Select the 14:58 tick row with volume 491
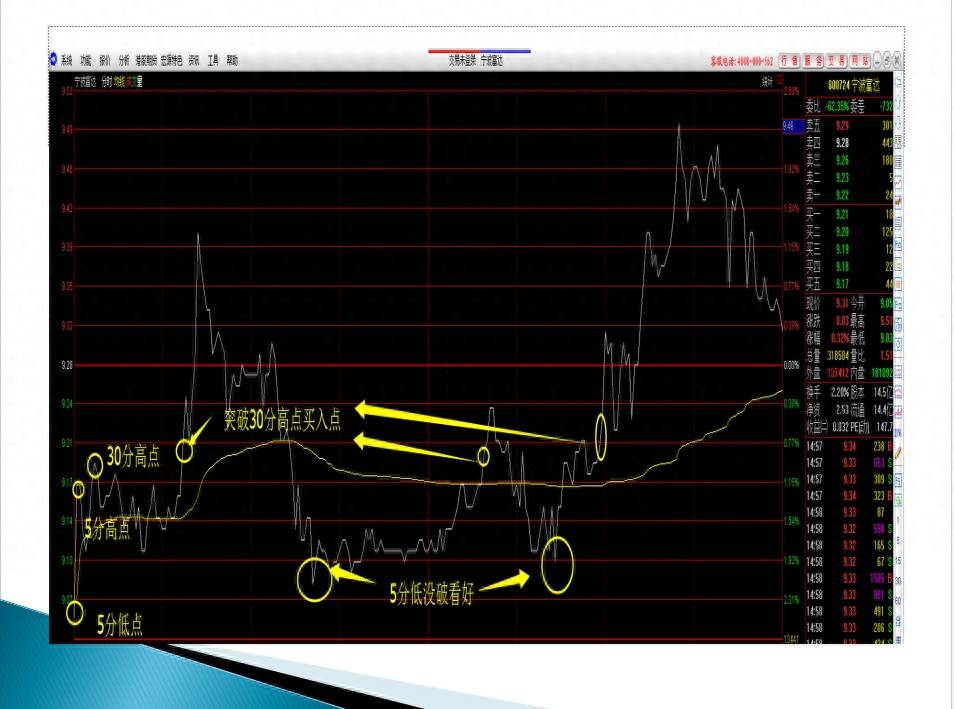The width and height of the screenshot is (954, 709). click(849, 612)
